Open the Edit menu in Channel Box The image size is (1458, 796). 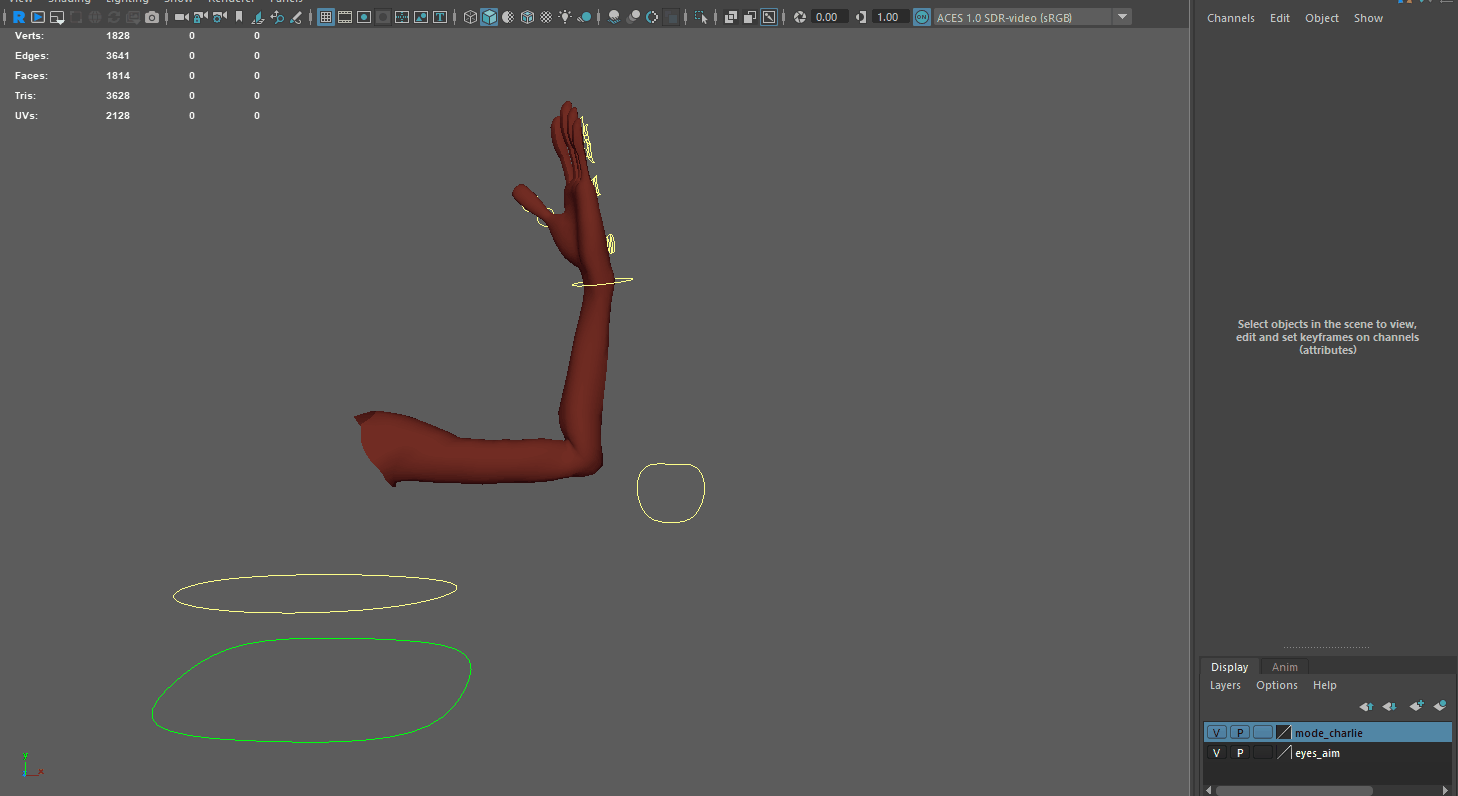pos(1280,18)
